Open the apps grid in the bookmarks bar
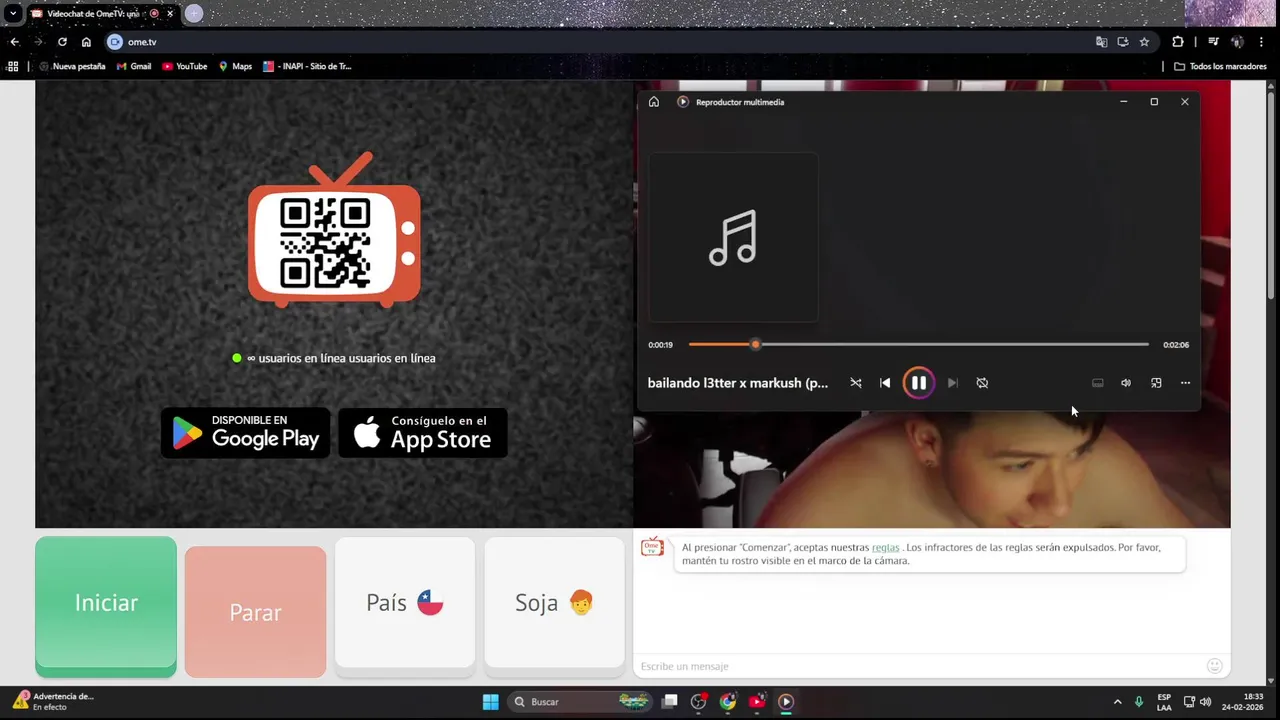This screenshot has width=1280, height=720. pyautogui.click(x=13, y=66)
